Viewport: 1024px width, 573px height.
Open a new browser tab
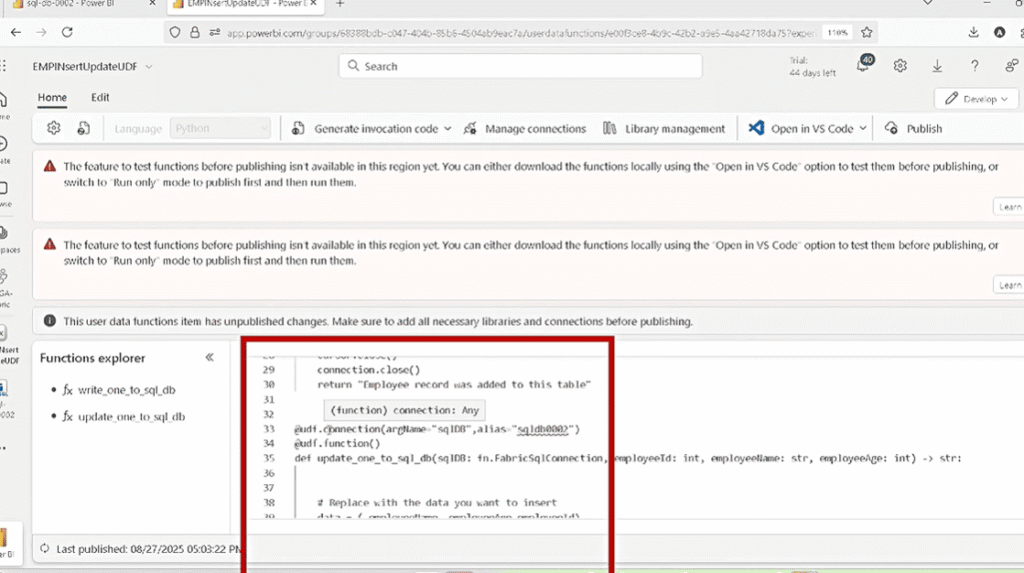click(340, 4)
